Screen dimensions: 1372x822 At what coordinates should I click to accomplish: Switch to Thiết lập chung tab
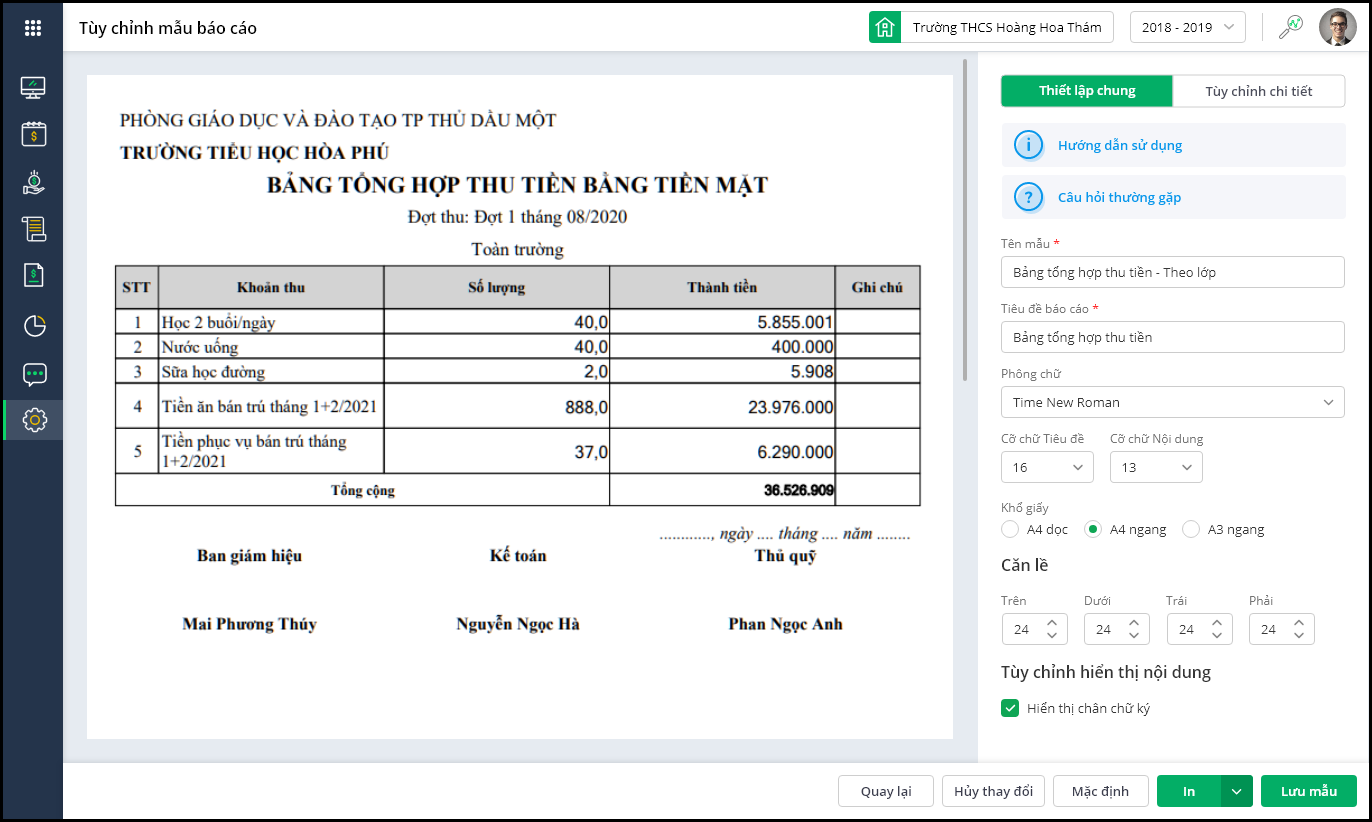pyautogui.click(x=1087, y=91)
